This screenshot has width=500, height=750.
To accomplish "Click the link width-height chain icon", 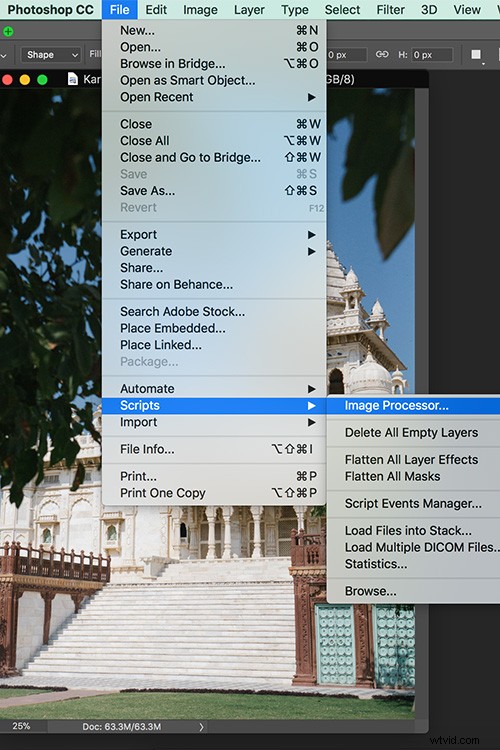I will [x=382, y=54].
